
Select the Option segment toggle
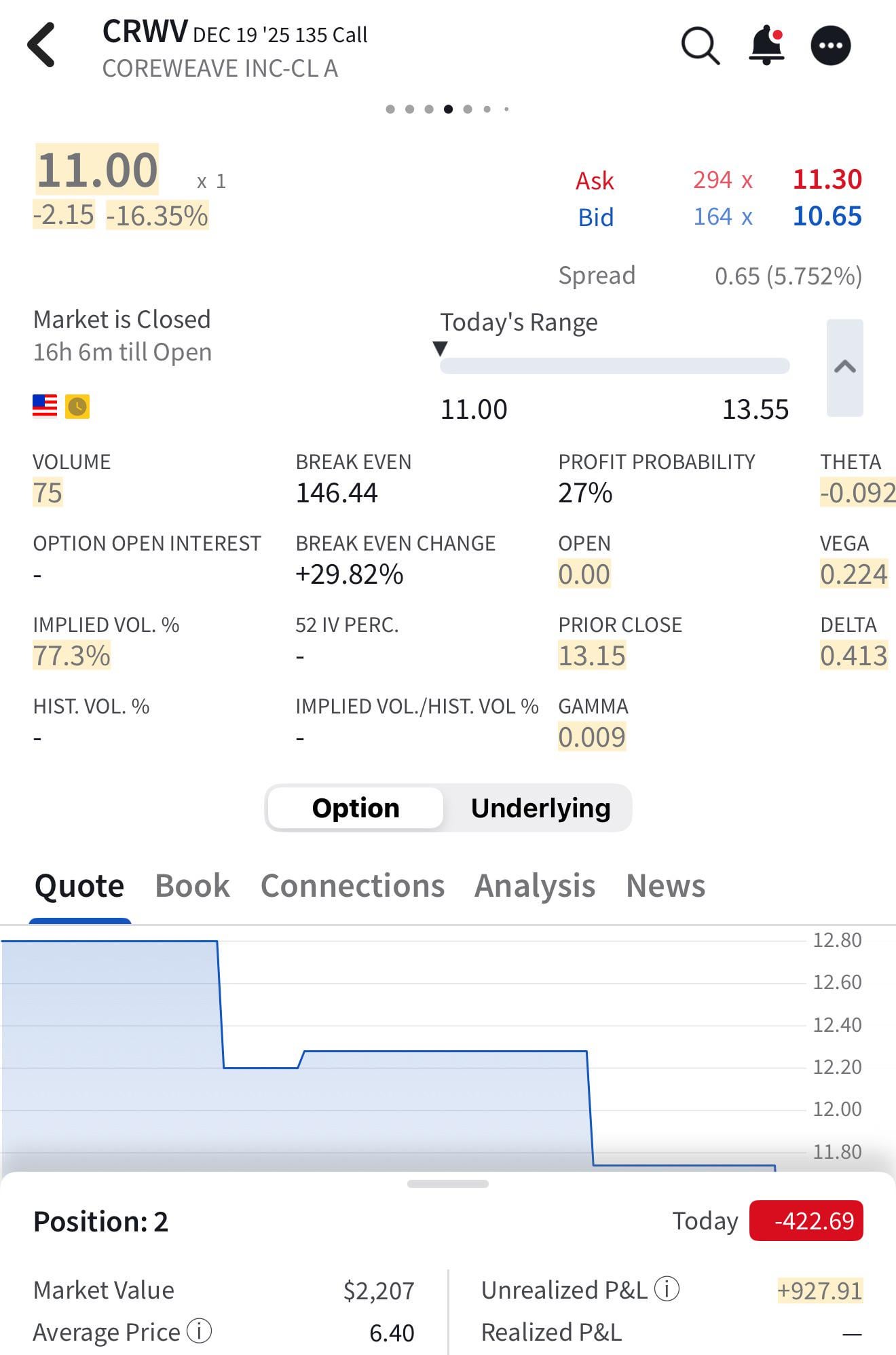point(356,808)
